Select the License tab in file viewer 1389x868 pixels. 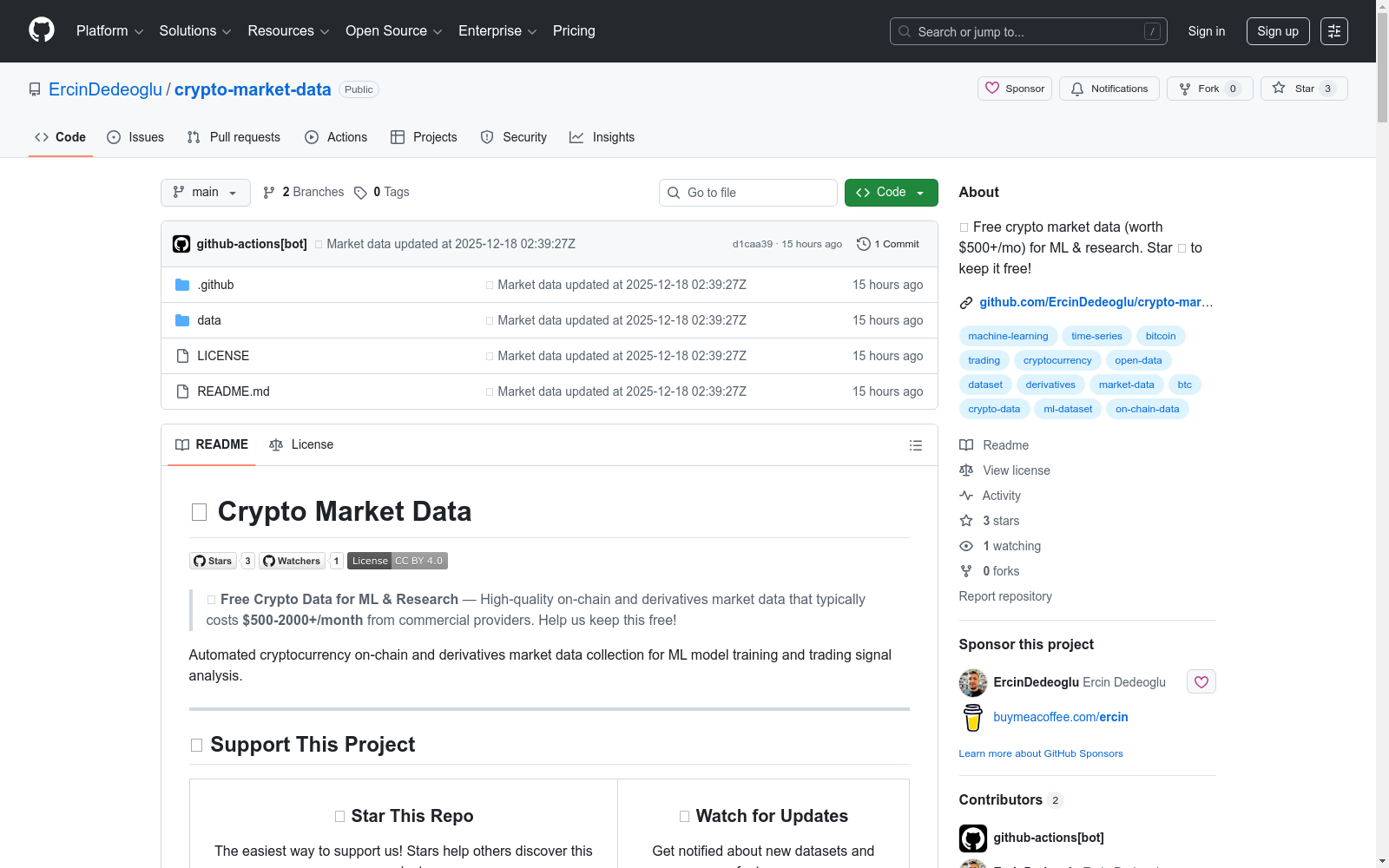point(301,445)
